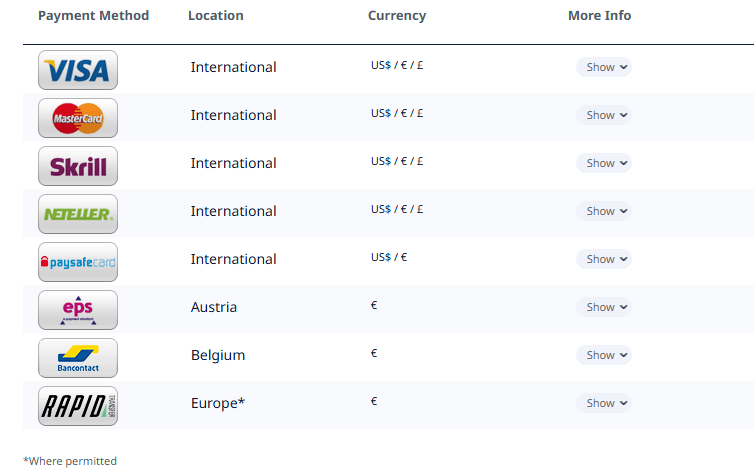Click the paysafecard logo
This screenshot has height=472, width=754.
pyautogui.click(x=78, y=262)
